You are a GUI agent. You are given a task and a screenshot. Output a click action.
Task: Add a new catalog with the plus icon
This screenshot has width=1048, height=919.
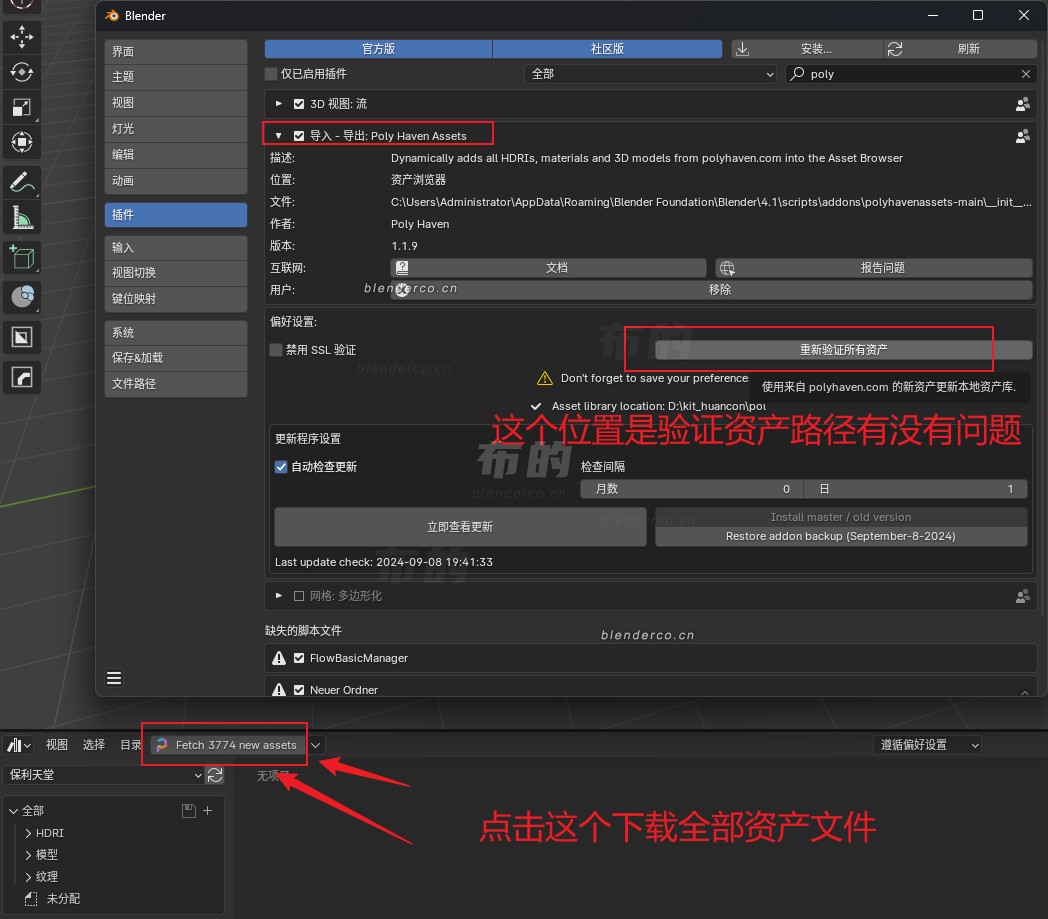[x=208, y=811]
